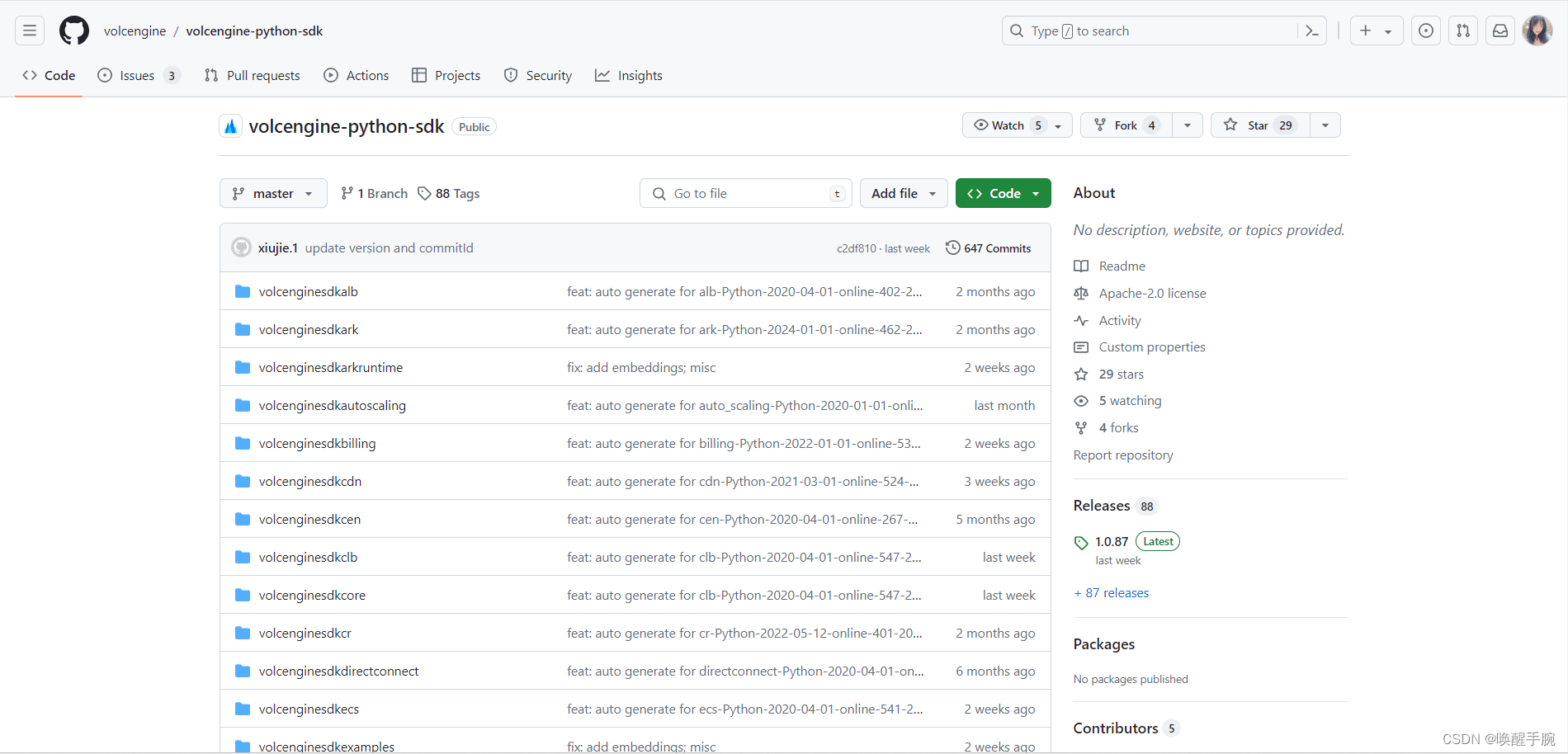Open user avatar profile menu
Viewport: 1568px width, 754px height.
[1537, 31]
